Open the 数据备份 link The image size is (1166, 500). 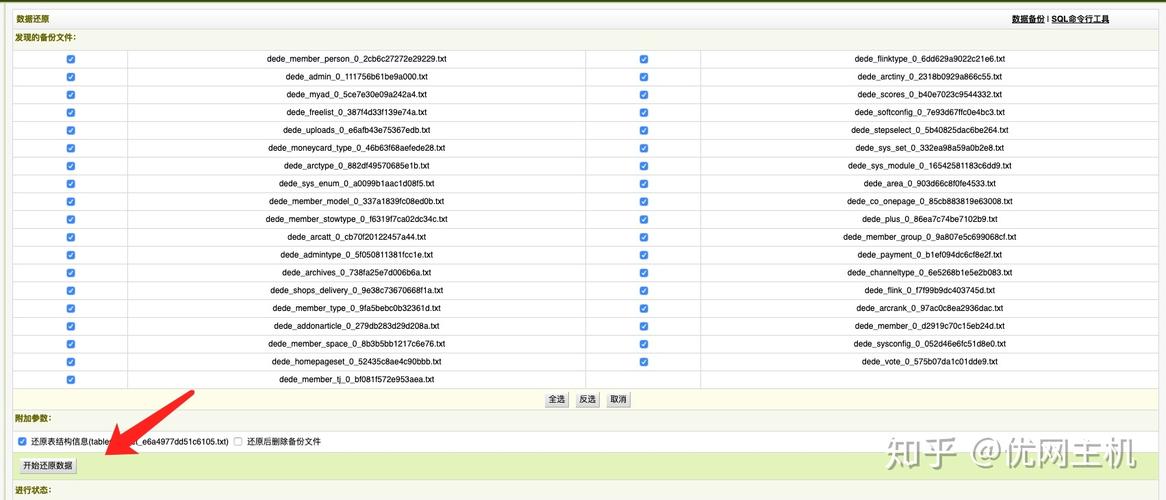point(1027,19)
